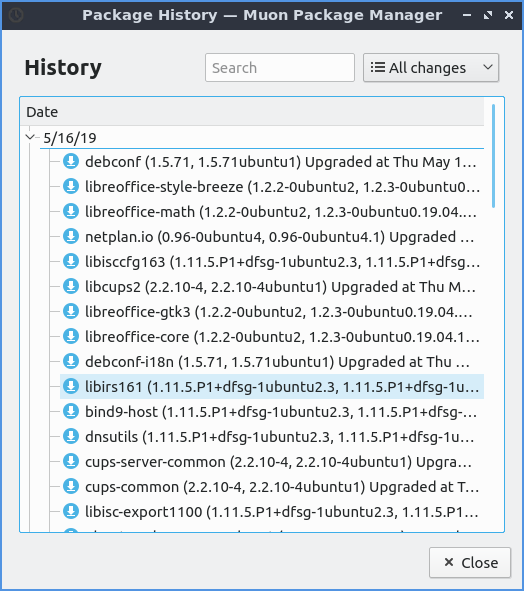Click the icon next to cups-common entry
The height and width of the screenshot is (591, 524).
[70, 487]
